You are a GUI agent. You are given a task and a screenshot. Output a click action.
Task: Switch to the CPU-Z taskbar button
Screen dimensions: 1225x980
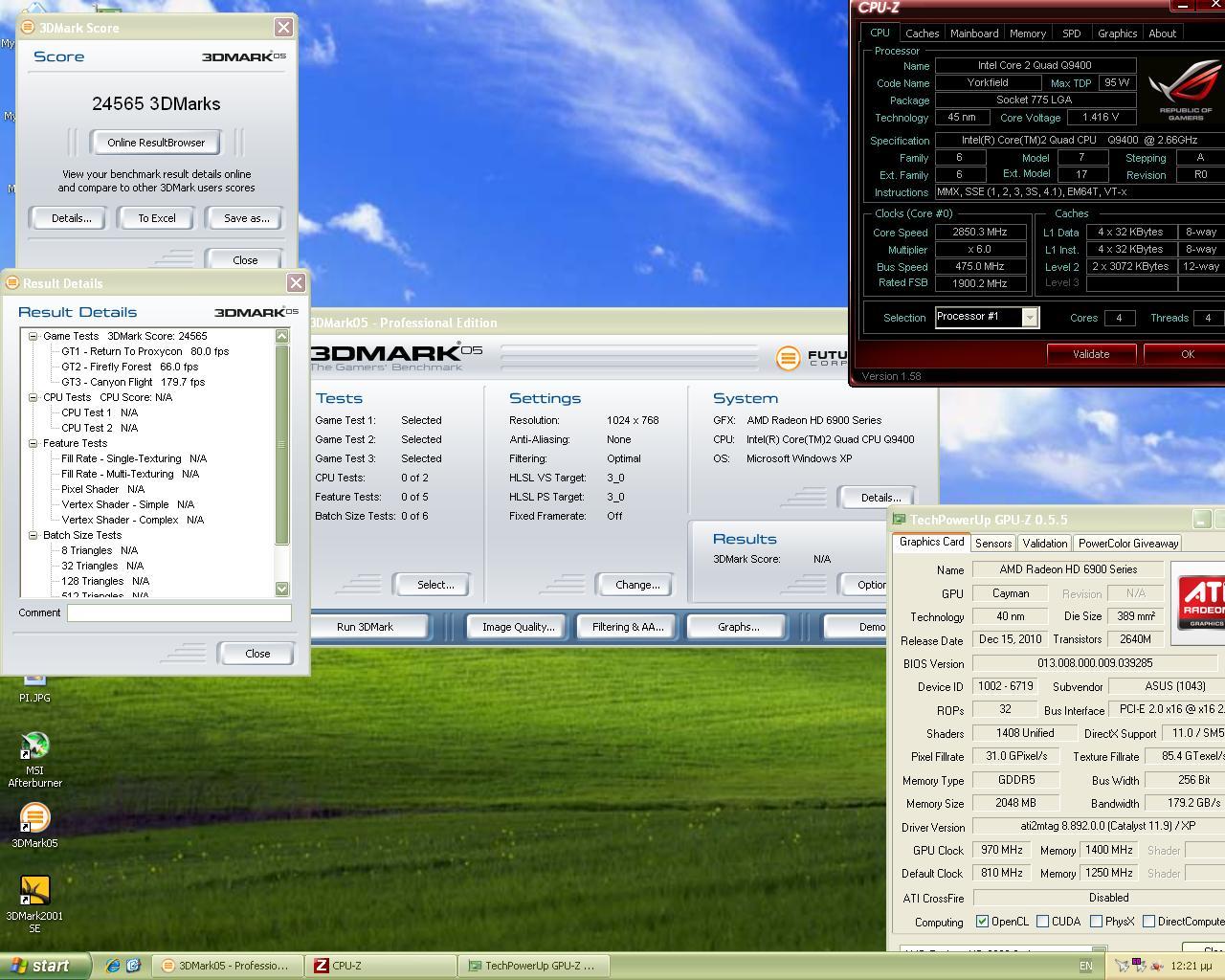click(382, 966)
